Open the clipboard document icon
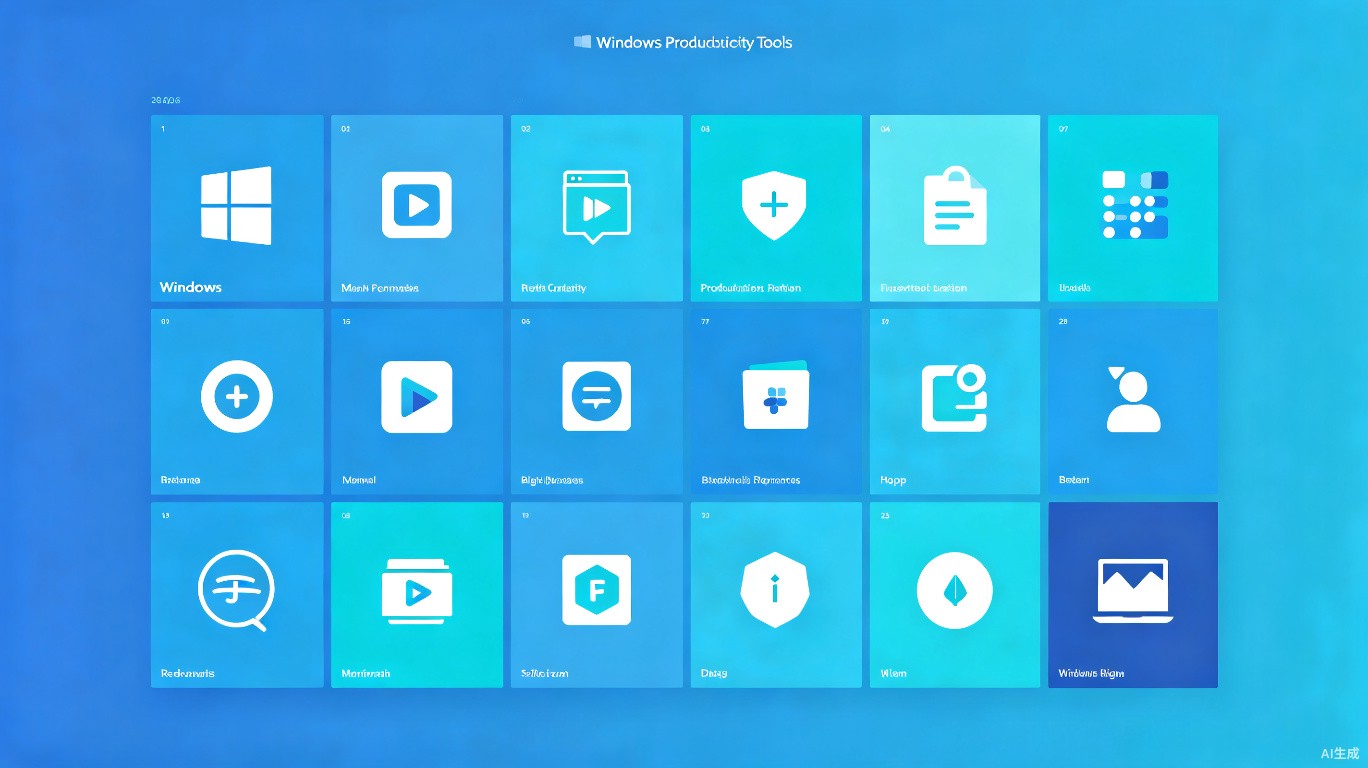This screenshot has height=768, width=1368. 954,205
